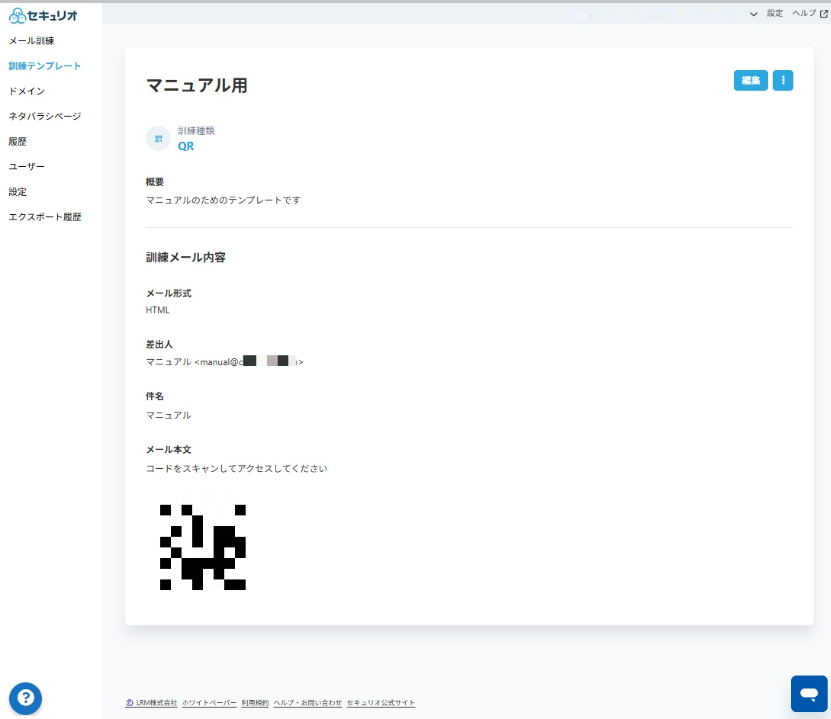Open the three-dot more options button
Screen dimensions: 831x719
783,81
